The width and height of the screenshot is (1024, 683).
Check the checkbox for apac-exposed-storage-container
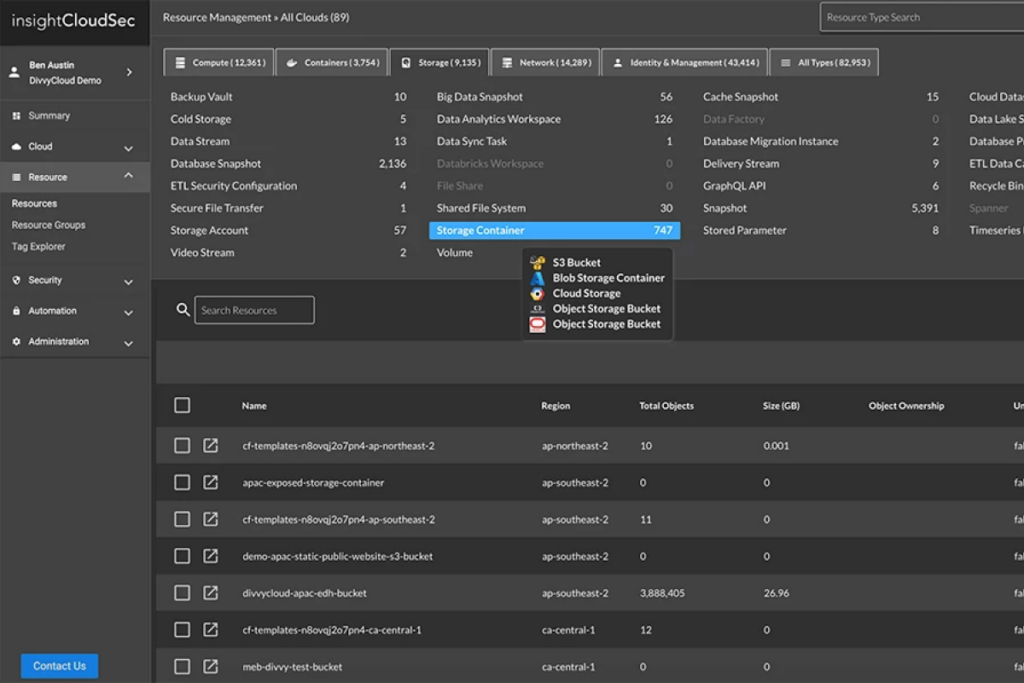[182, 482]
